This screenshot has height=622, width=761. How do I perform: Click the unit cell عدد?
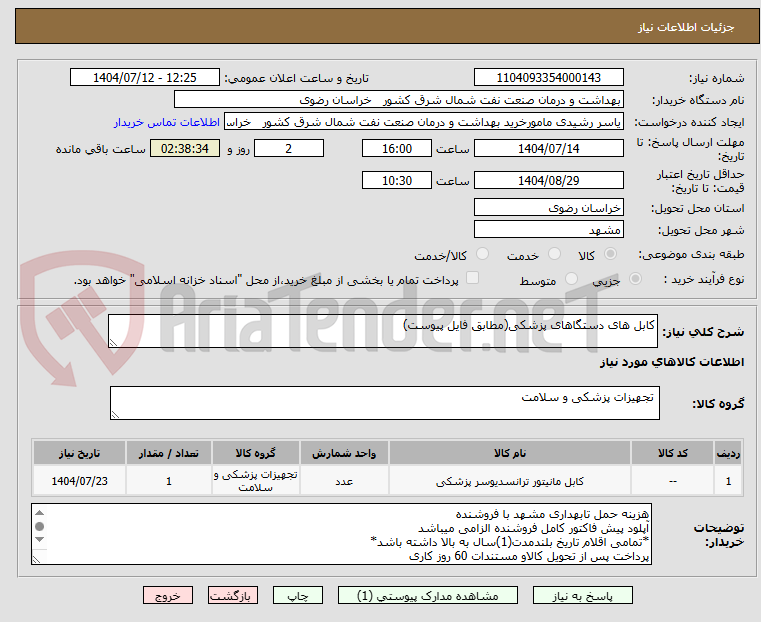click(344, 481)
